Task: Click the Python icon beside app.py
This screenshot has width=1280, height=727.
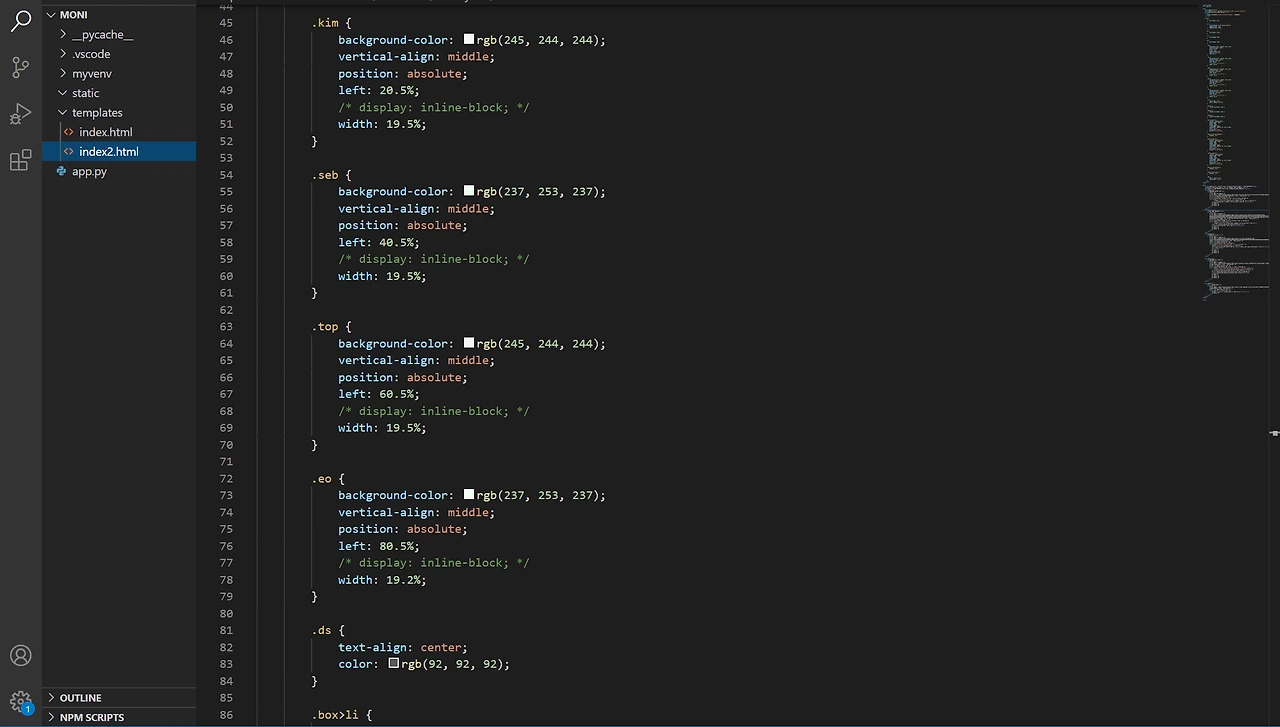Action: click(x=62, y=171)
